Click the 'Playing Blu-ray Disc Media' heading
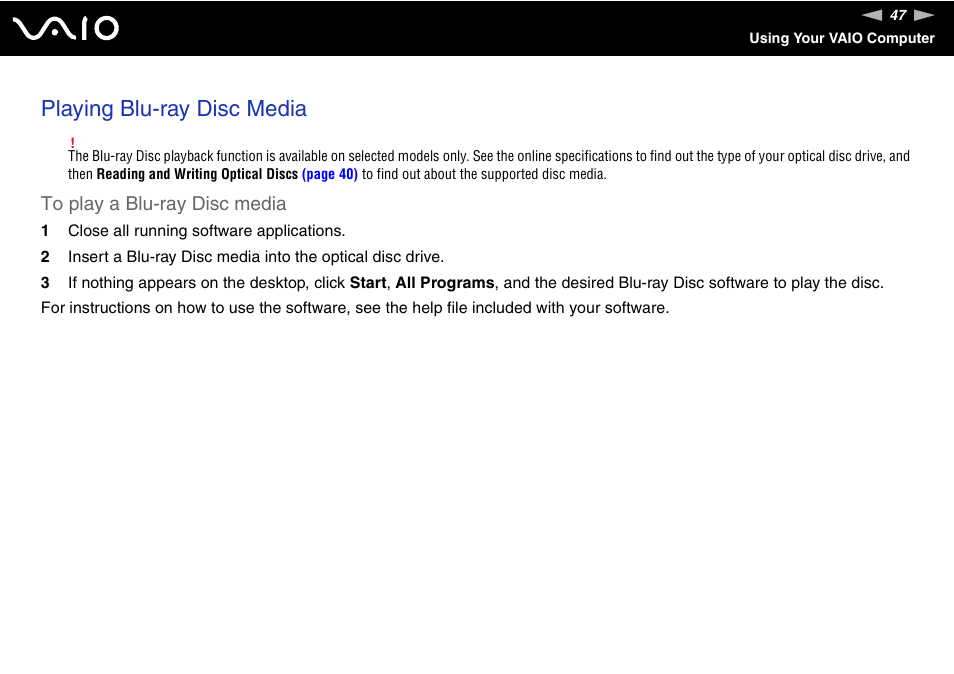954x674 pixels. pyautogui.click(x=174, y=109)
